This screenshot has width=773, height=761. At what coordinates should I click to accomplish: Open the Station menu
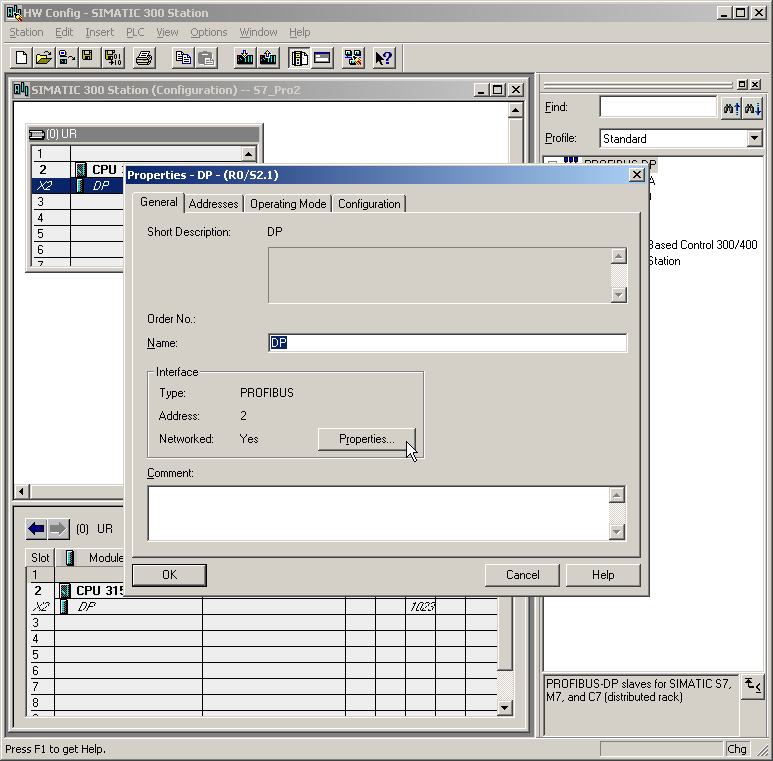[27, 32]
